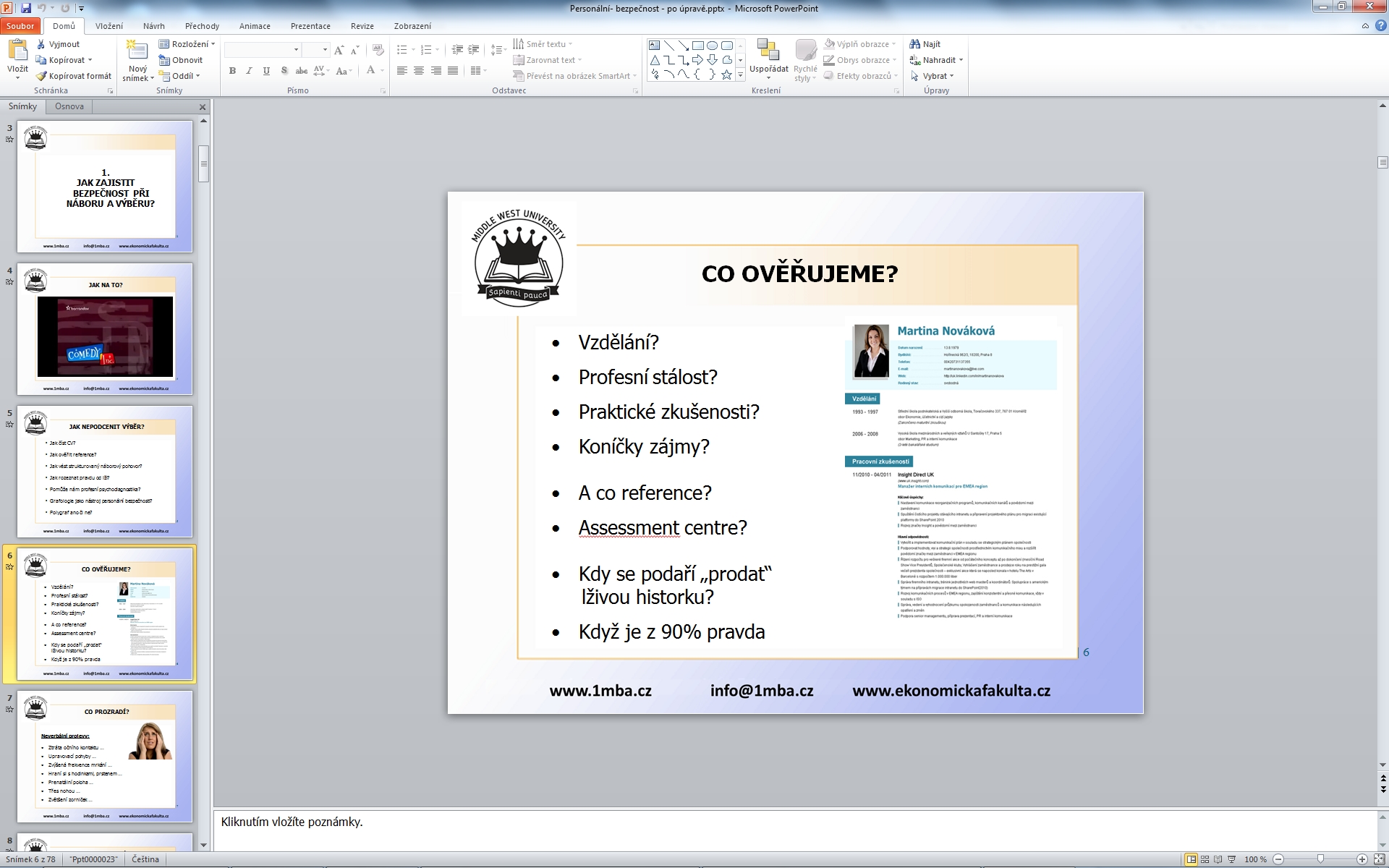1389x868 pixels.
Task: Click the Nový snímek icon
Action: [137, 51]
